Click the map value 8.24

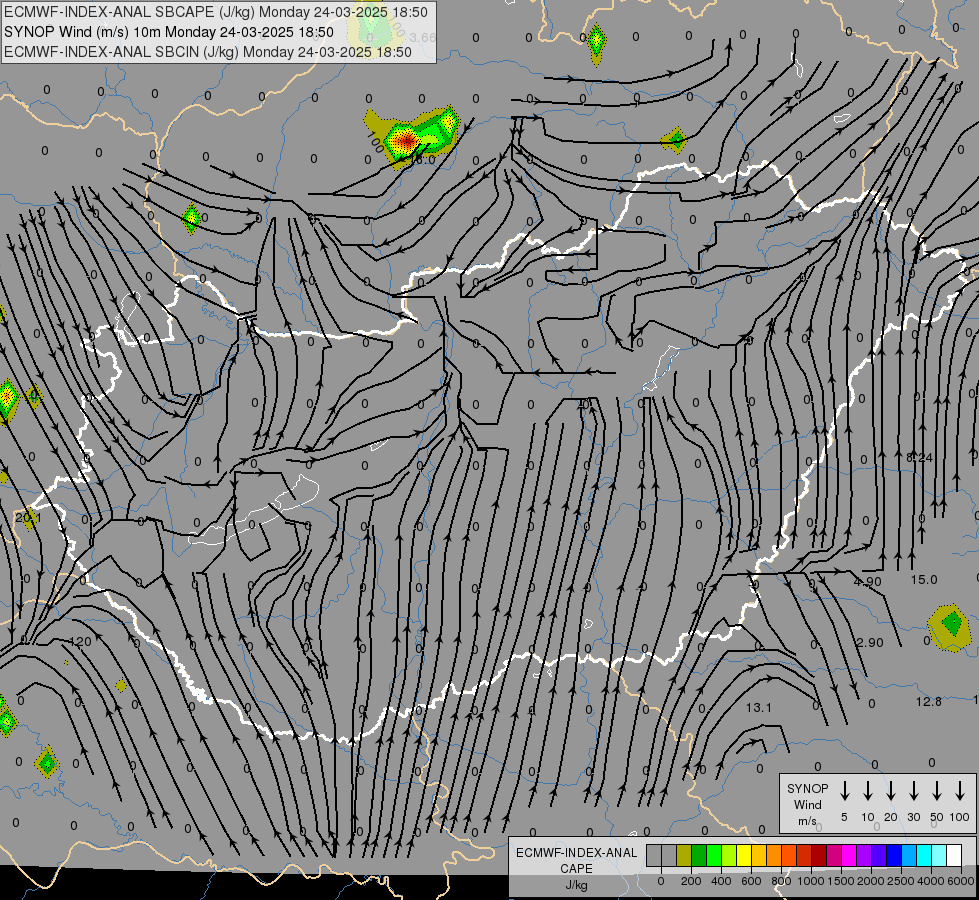pyautogui.click(x=920, y=458)
